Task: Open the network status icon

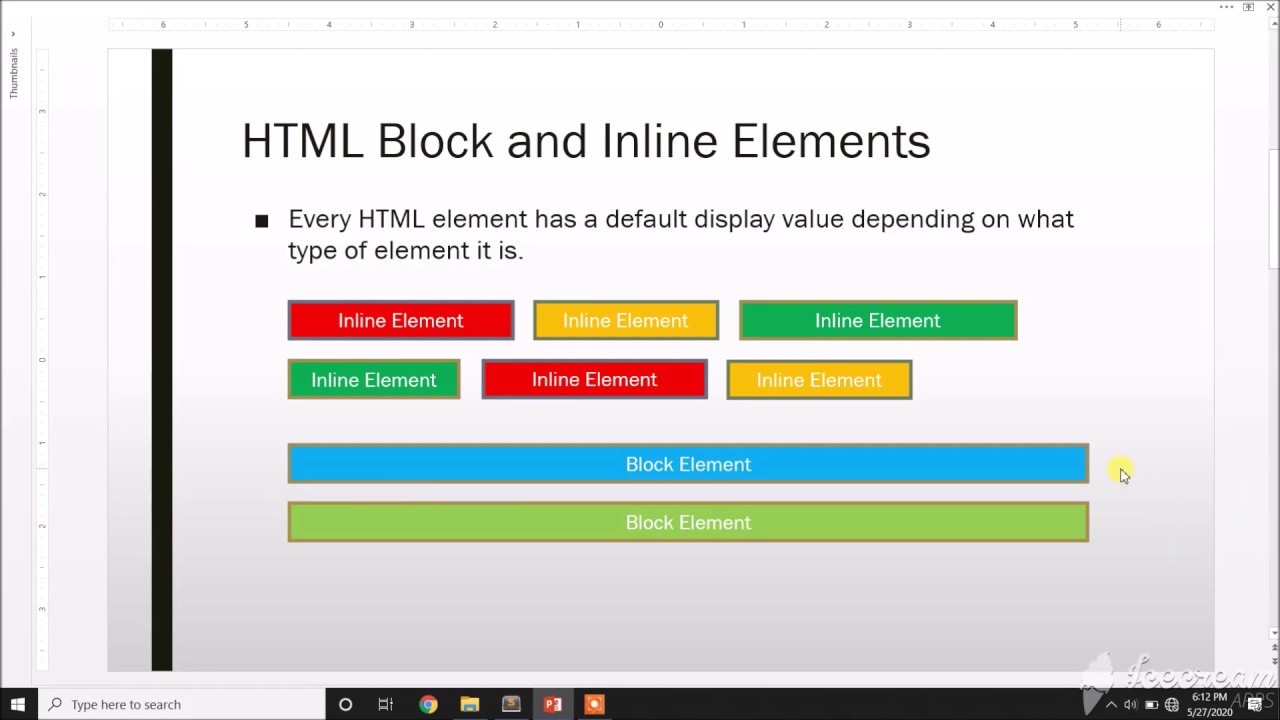Action: click(1172, 705)
